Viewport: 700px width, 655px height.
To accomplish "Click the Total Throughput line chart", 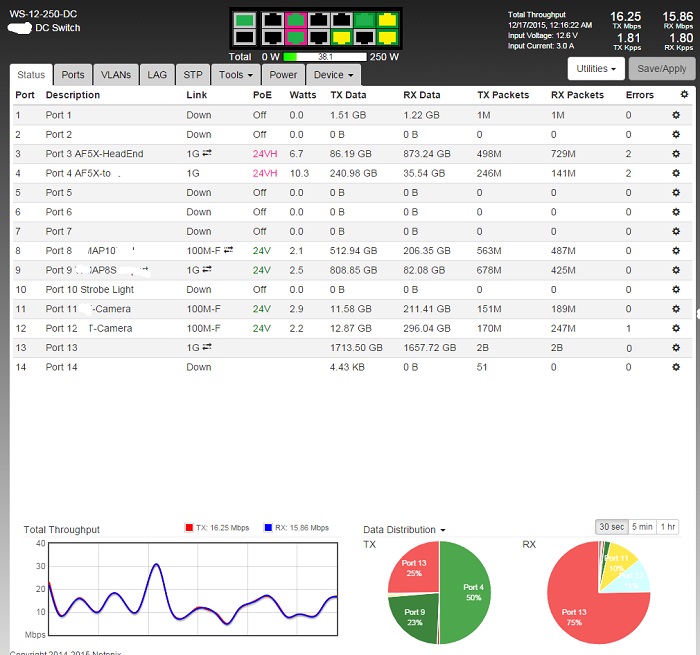I will coord(193,589).
